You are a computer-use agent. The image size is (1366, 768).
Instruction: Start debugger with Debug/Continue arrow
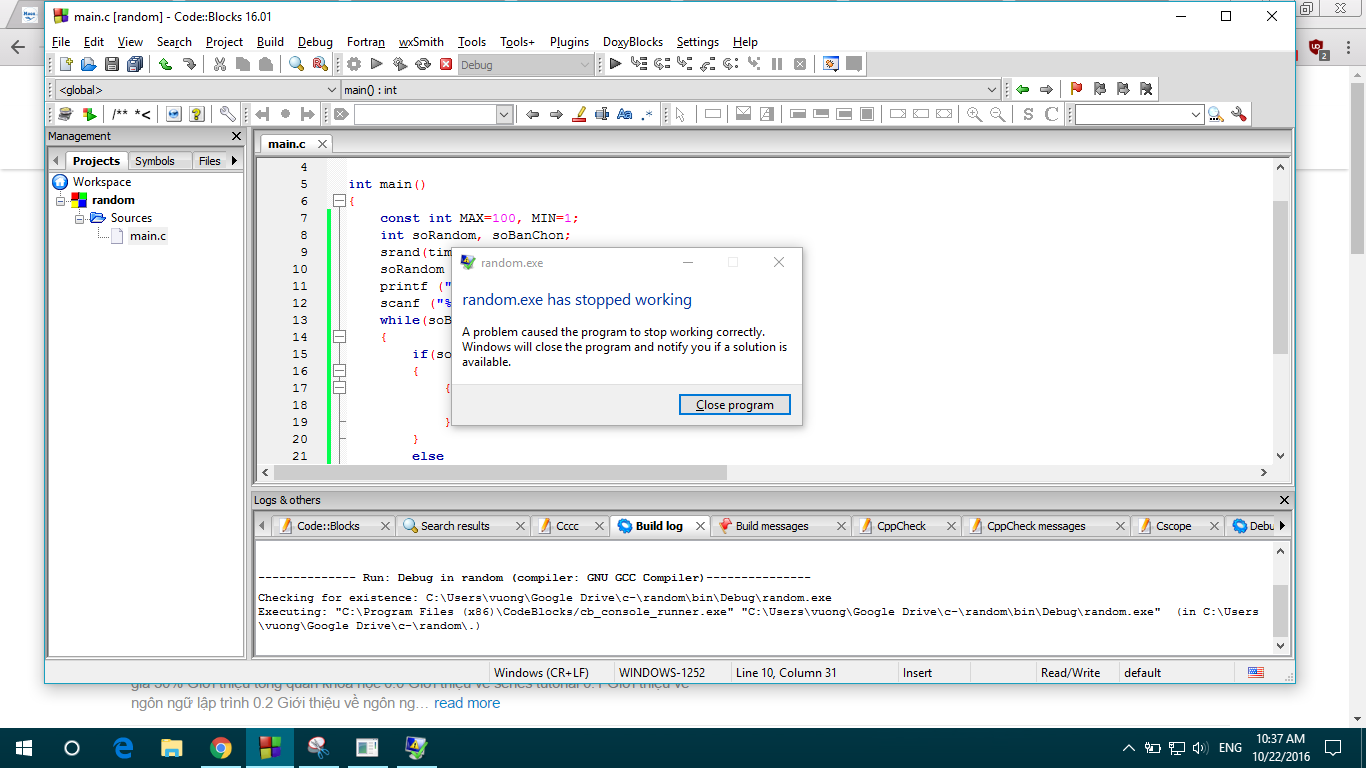pos(615,64)
